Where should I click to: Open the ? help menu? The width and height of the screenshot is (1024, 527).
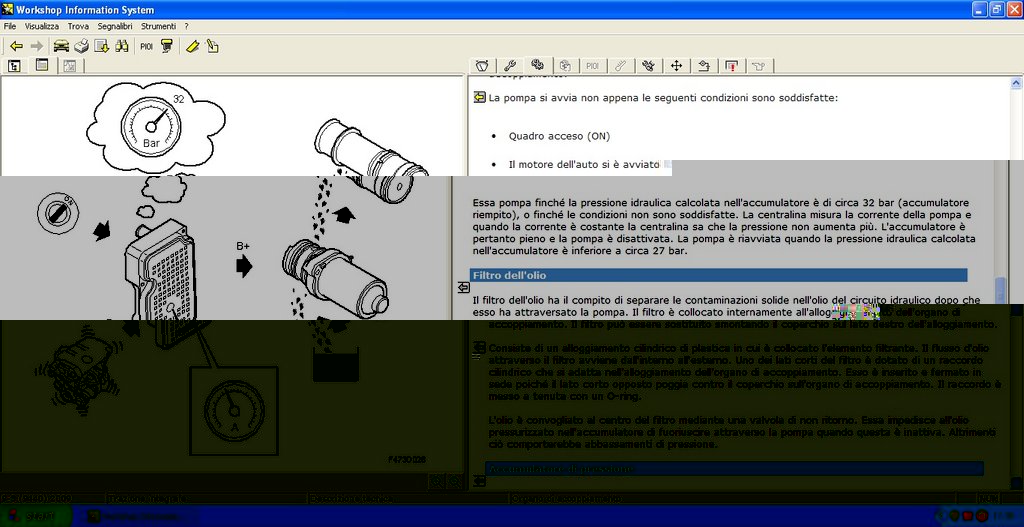187,27
